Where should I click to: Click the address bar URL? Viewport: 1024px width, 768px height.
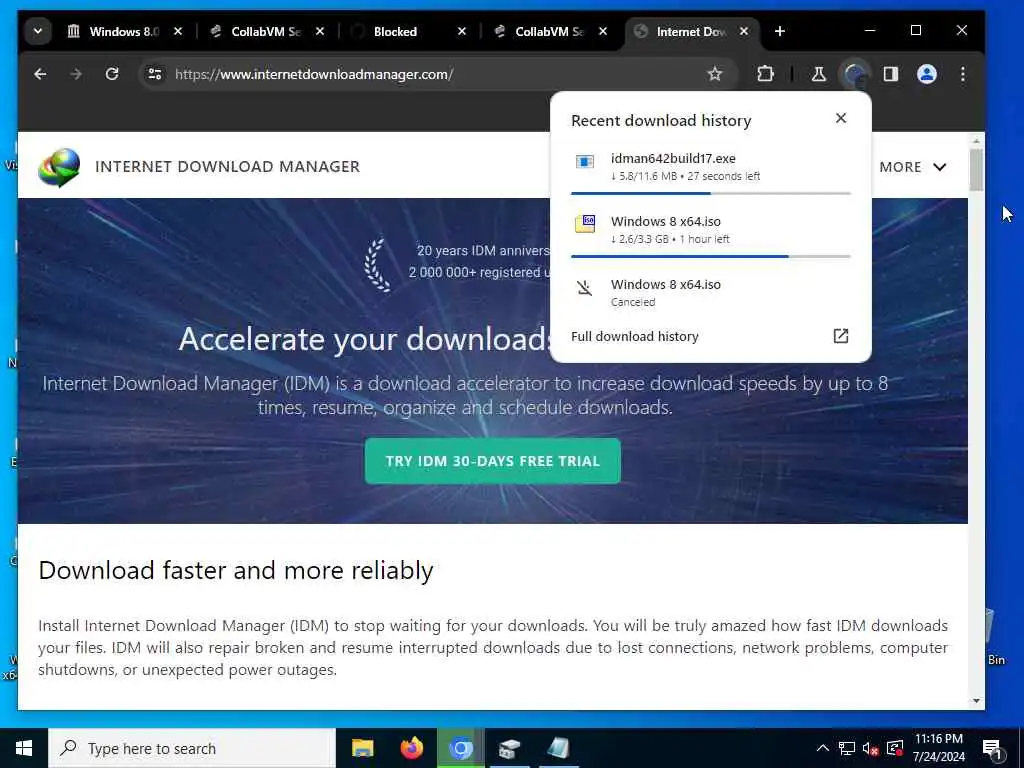(314, 74)
